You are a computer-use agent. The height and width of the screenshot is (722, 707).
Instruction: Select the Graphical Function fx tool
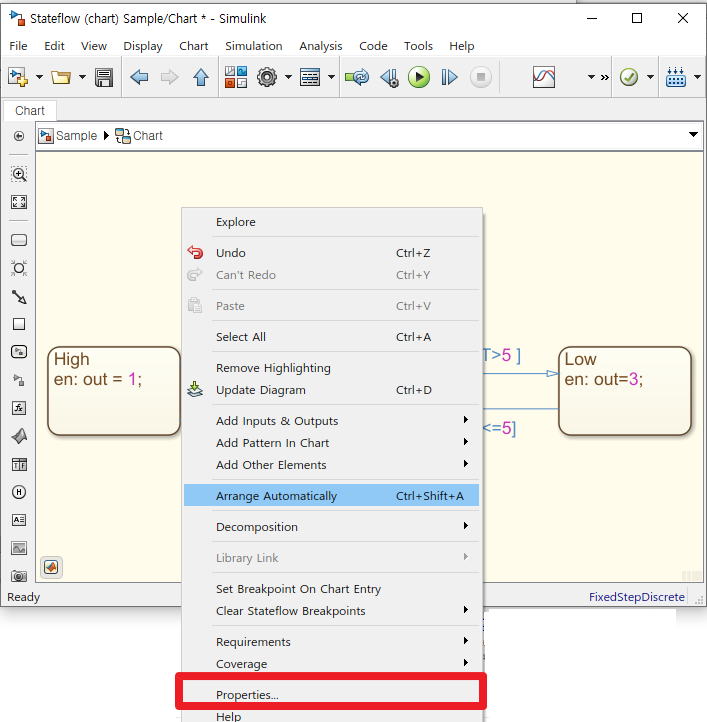pyautogui.click(x=19, y=408)
